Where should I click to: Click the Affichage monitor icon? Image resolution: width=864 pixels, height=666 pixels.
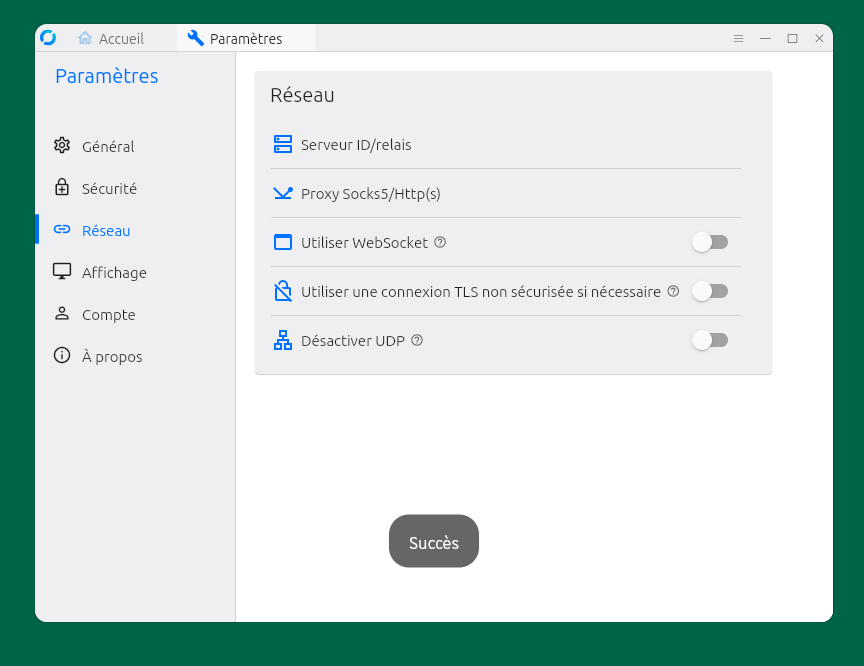pos(62,271)
